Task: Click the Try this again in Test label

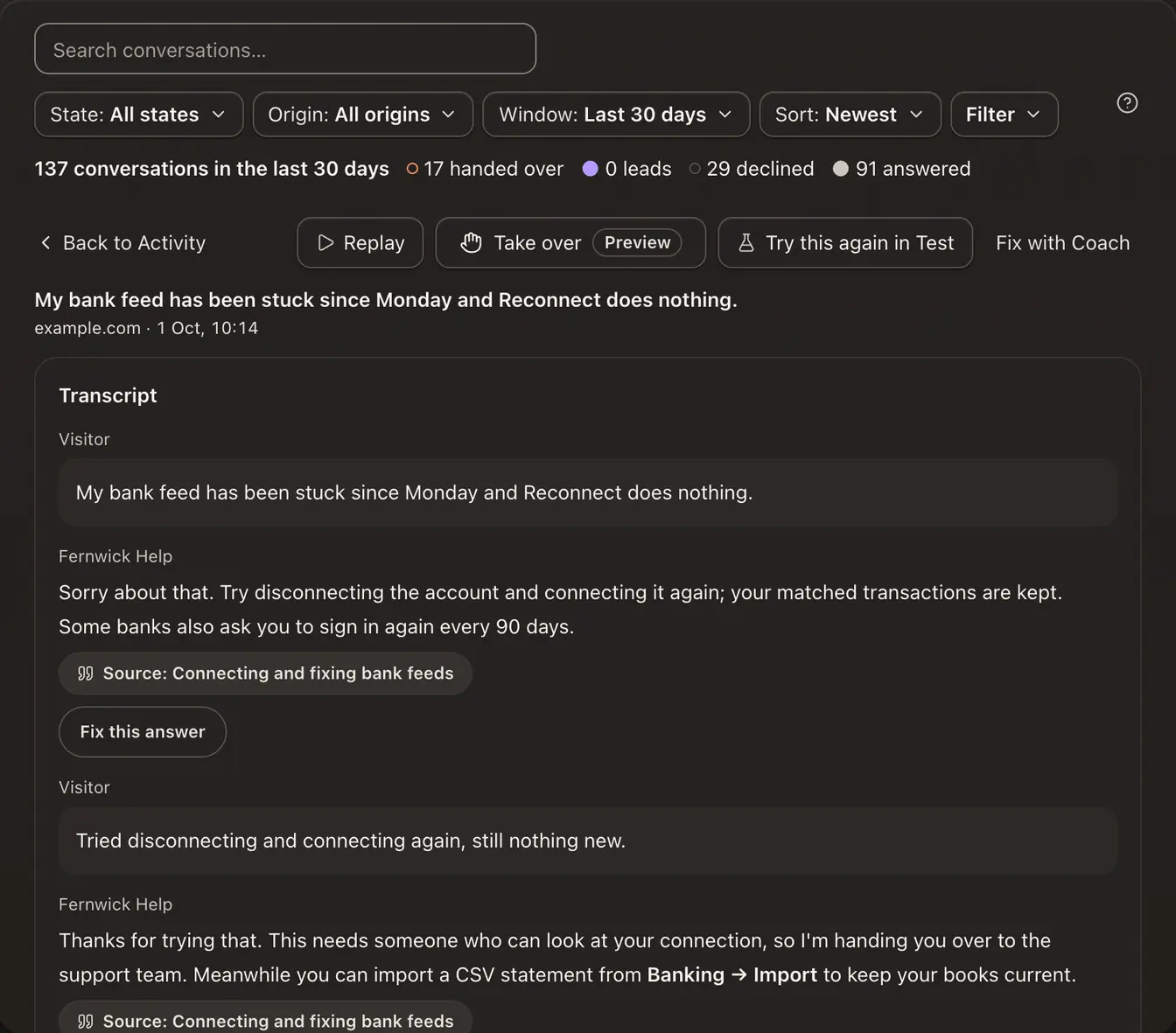Action: pos(859,243)
